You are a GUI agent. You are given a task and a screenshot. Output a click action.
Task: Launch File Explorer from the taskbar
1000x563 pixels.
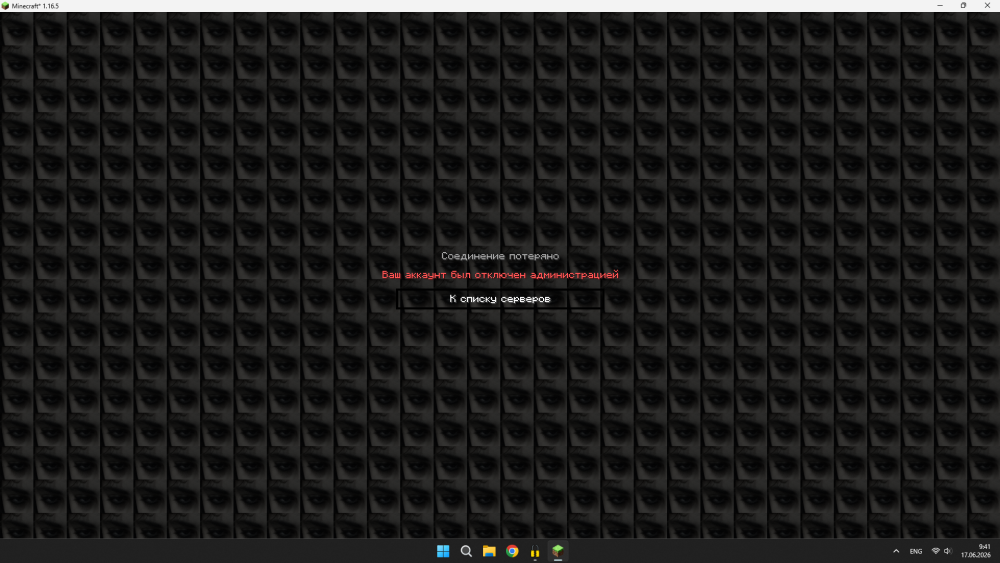489,551
